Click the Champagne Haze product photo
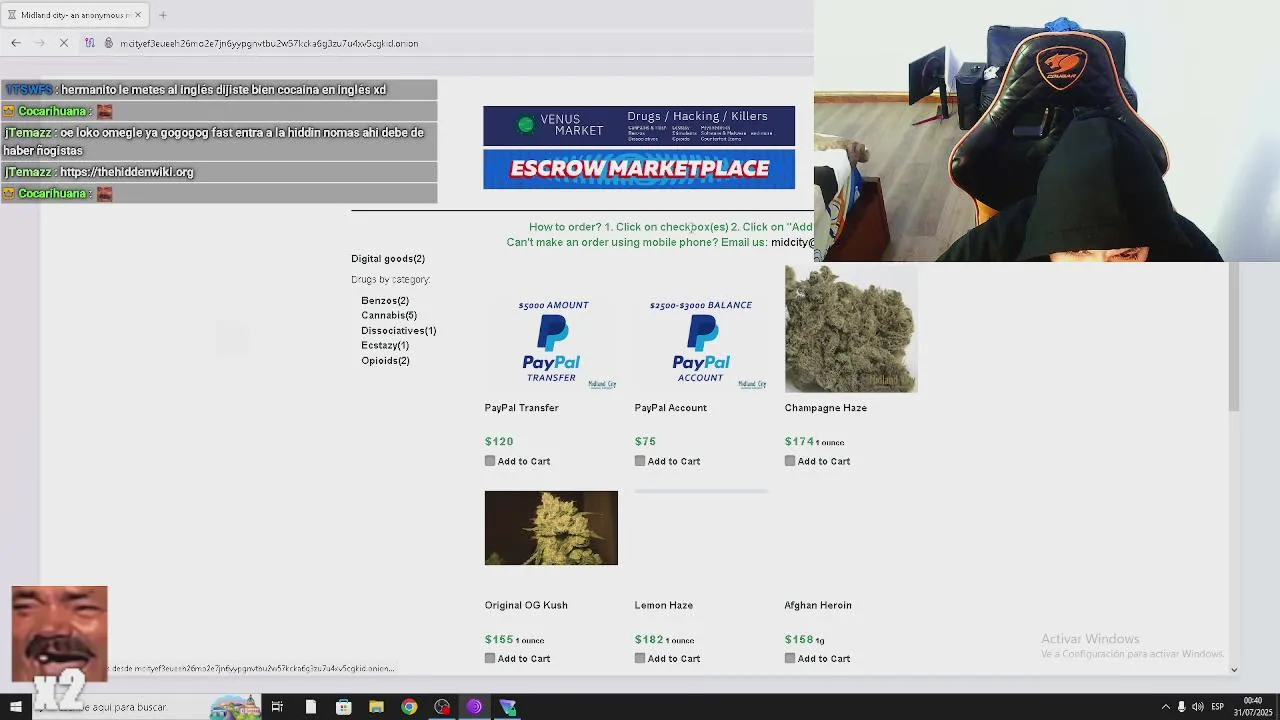 click(851, 329)
